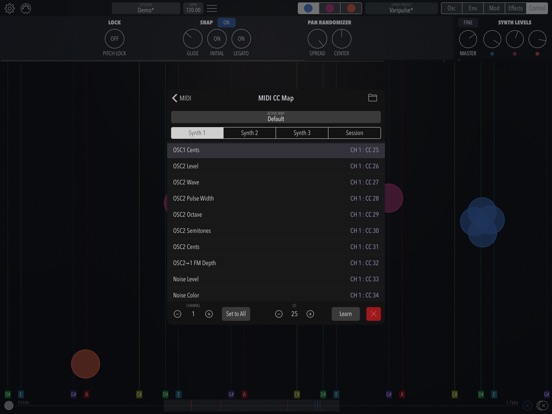Viewport: 552px width, 414px height.
Task: Increase CC number with plus icon
Action: [310, 314]
